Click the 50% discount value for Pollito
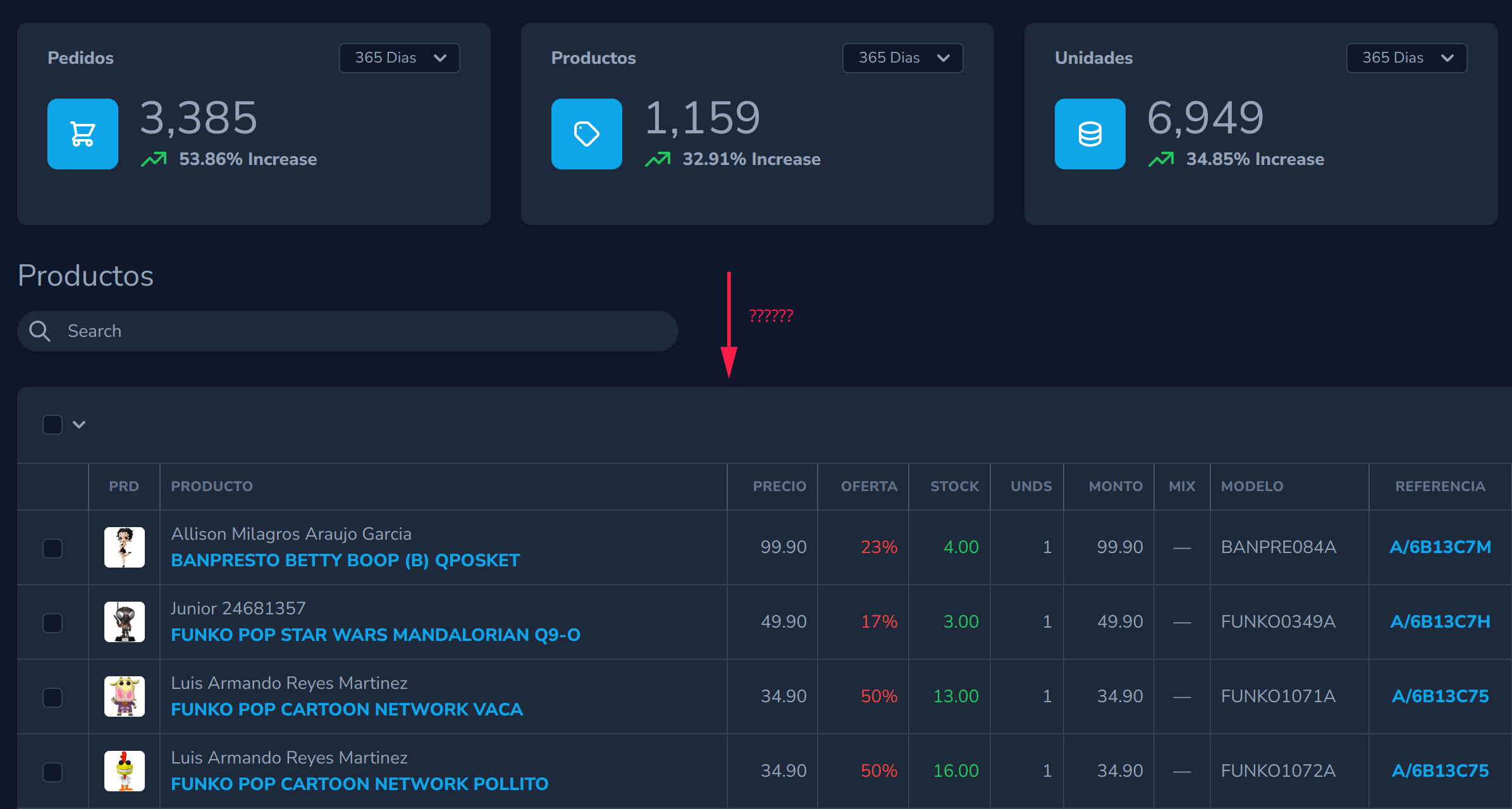 (x=878, y=770)
